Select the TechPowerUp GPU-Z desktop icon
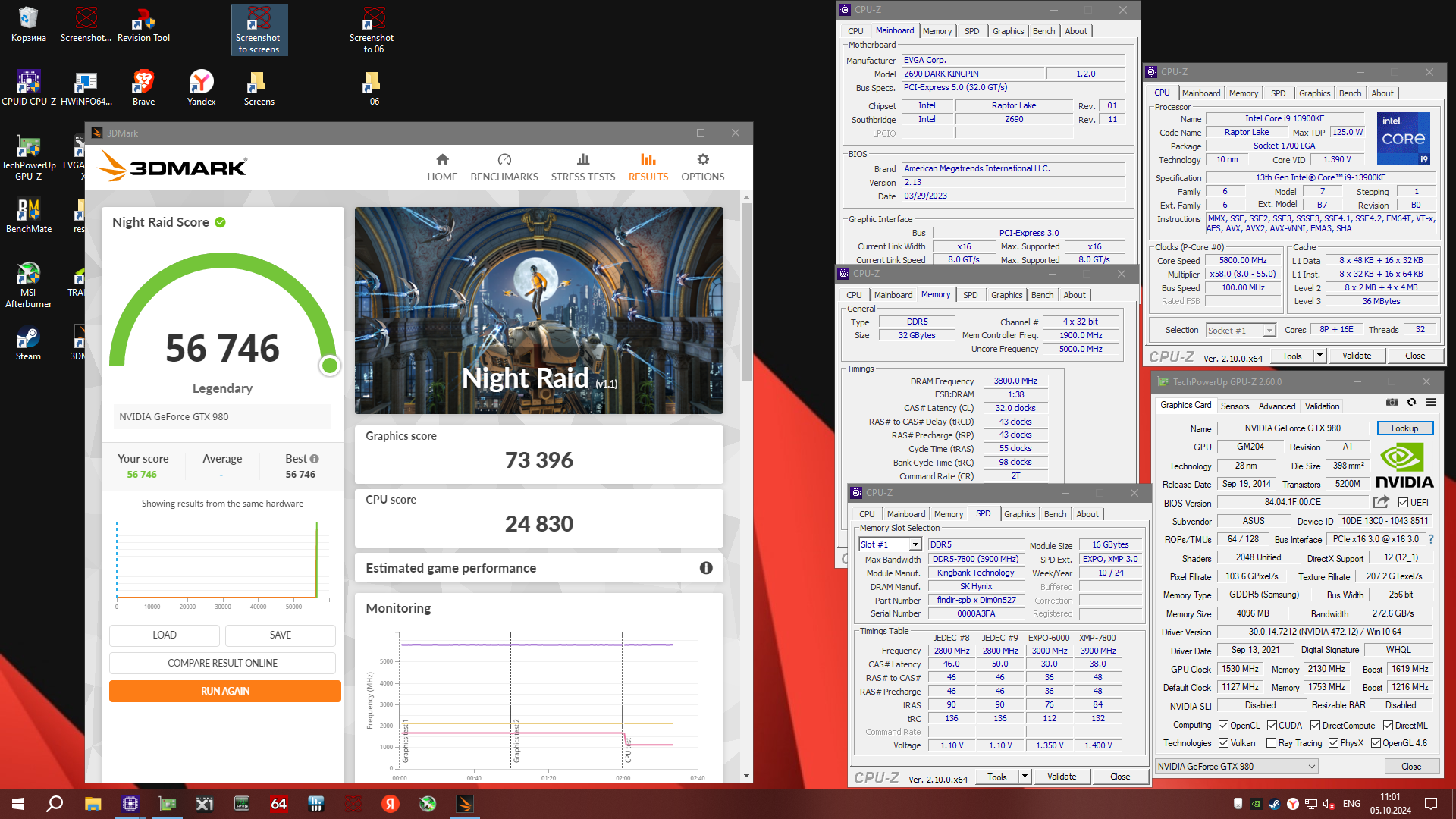This screenshot has width=1456, height=819. (29, 157)
